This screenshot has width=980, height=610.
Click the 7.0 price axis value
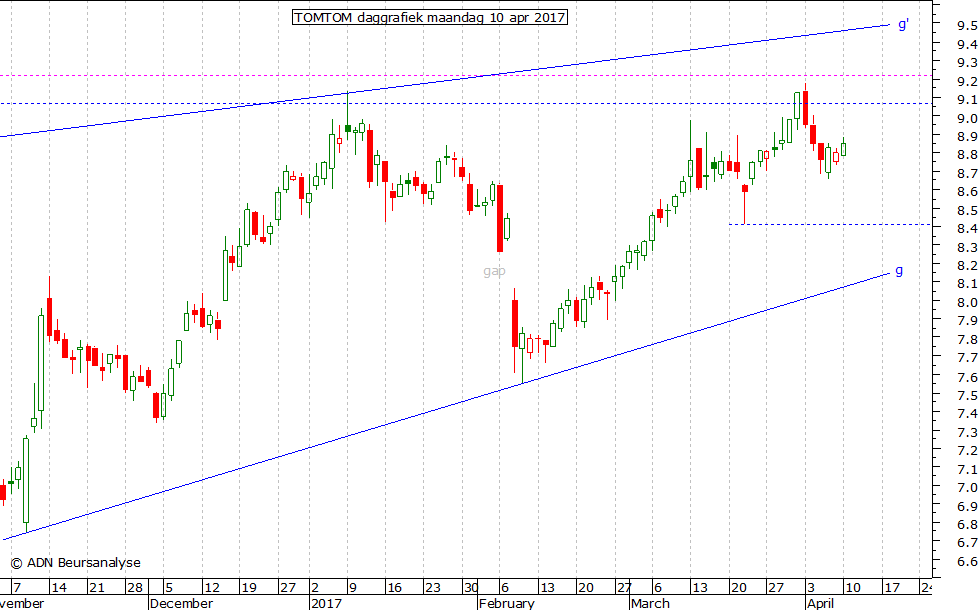coord(967,488)
